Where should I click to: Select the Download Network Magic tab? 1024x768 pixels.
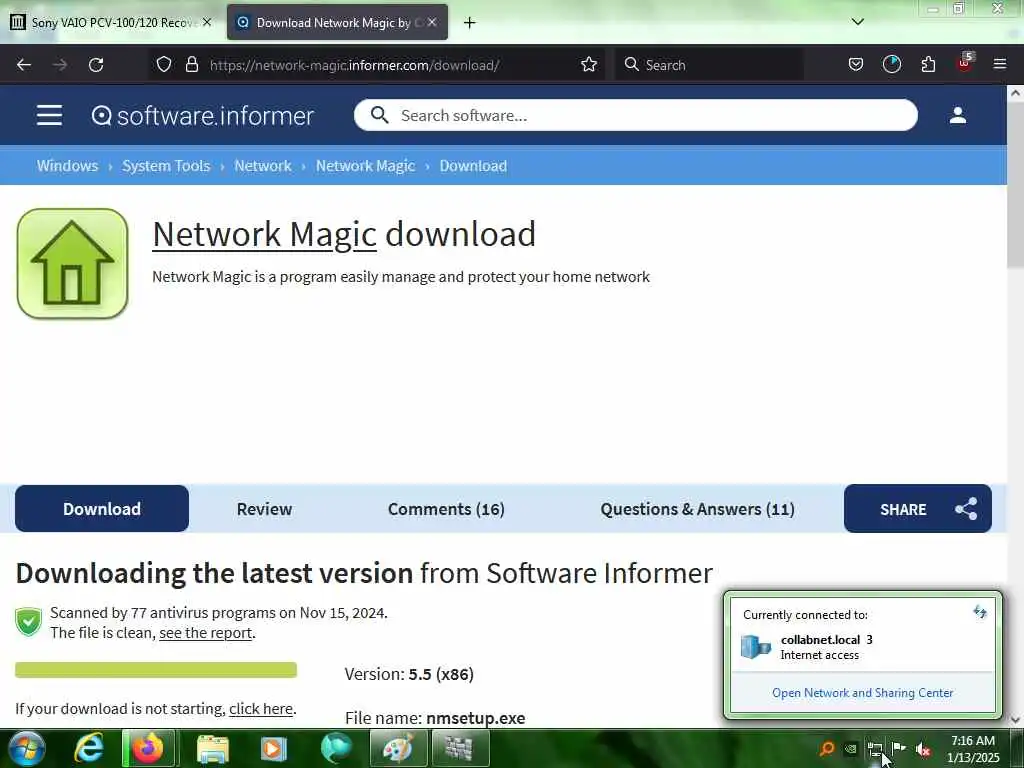(337, 22)
